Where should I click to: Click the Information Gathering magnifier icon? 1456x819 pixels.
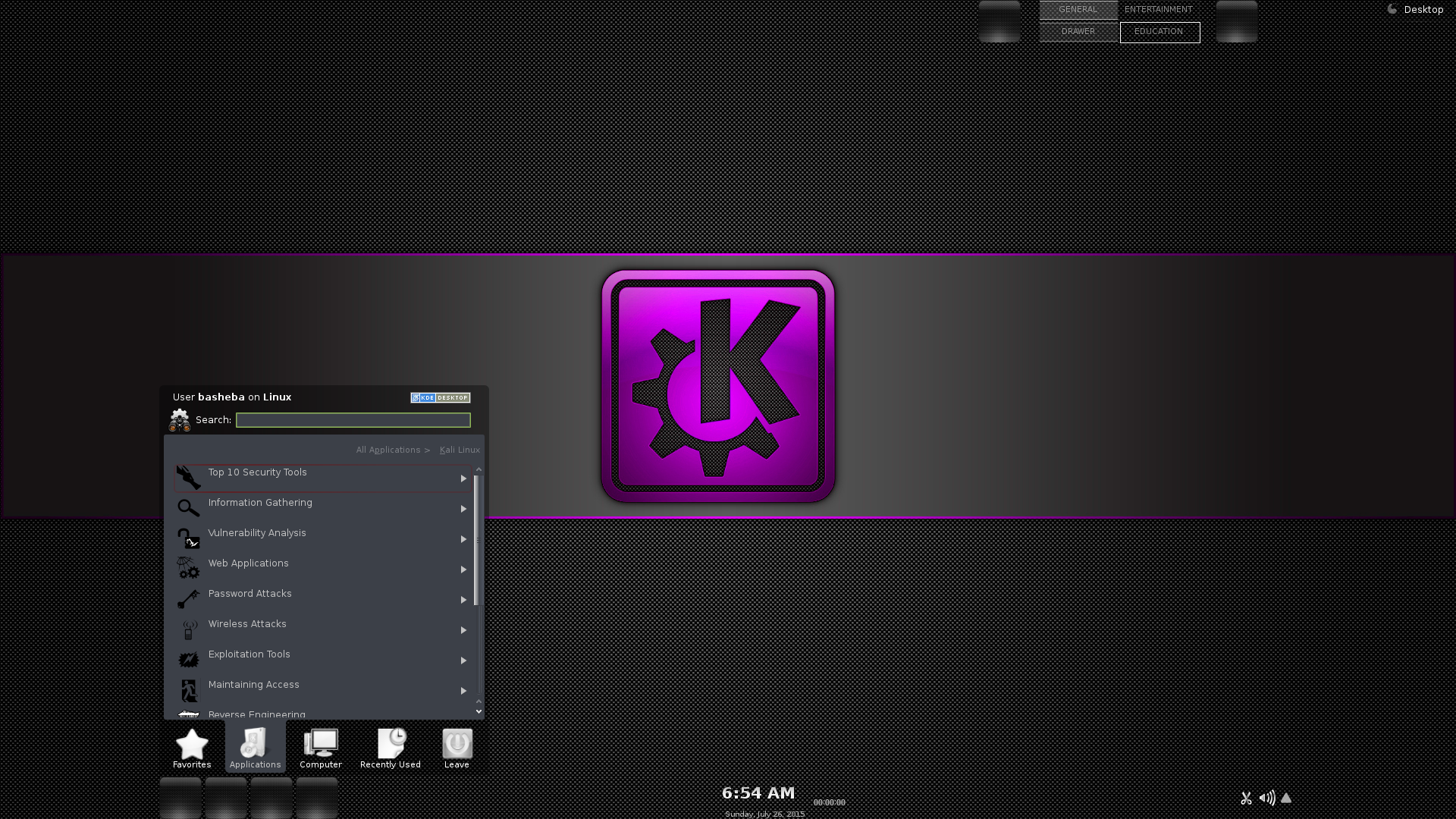(188, 508)
